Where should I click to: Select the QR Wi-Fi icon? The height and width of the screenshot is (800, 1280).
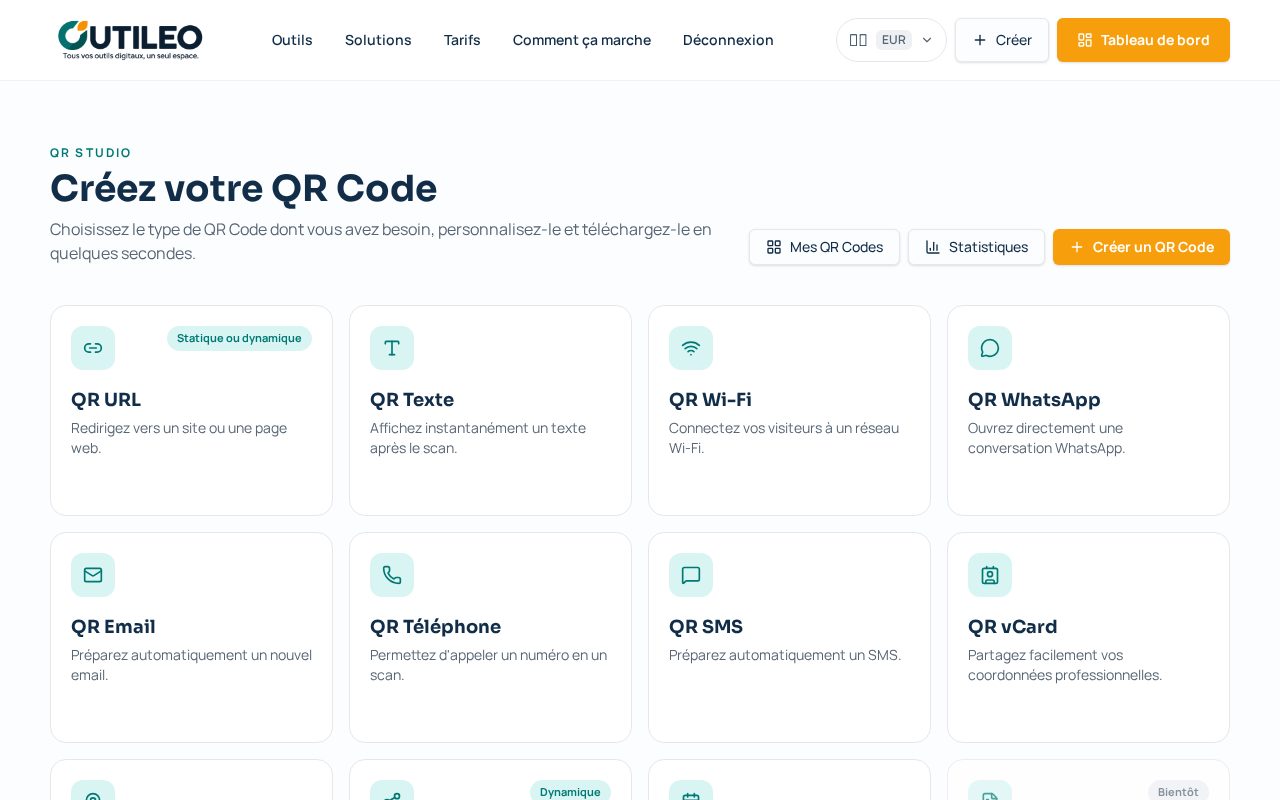[691, 348]
